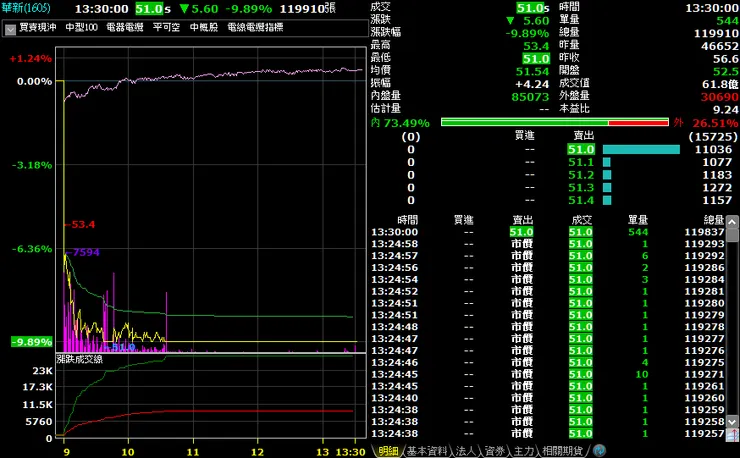The width and height of the screenshot is (740, 458).
Task: Click the trade list scrollbar up arrow
Action: coord(732,222)
